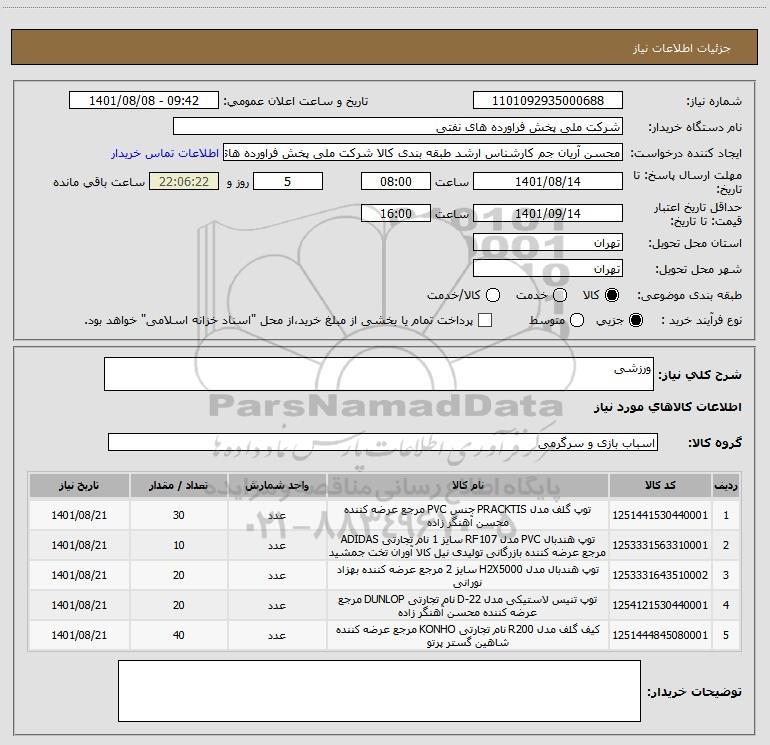
Task: Click the price validity date 1401/09/14
Action: pyautogui.click(x=548, y=213)
